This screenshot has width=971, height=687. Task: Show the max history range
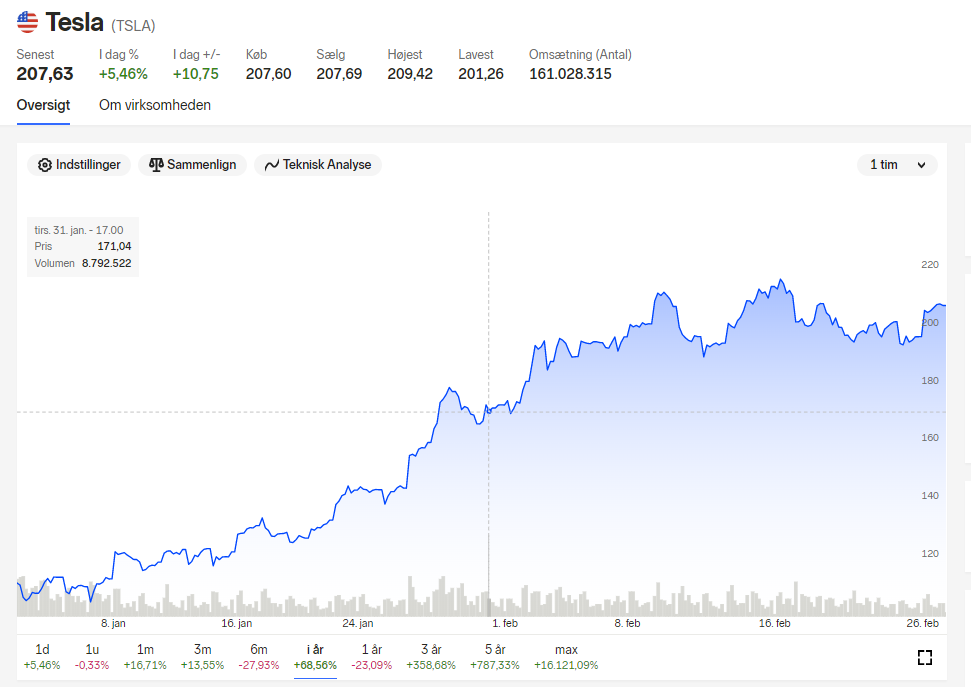(x=566, y=657)
